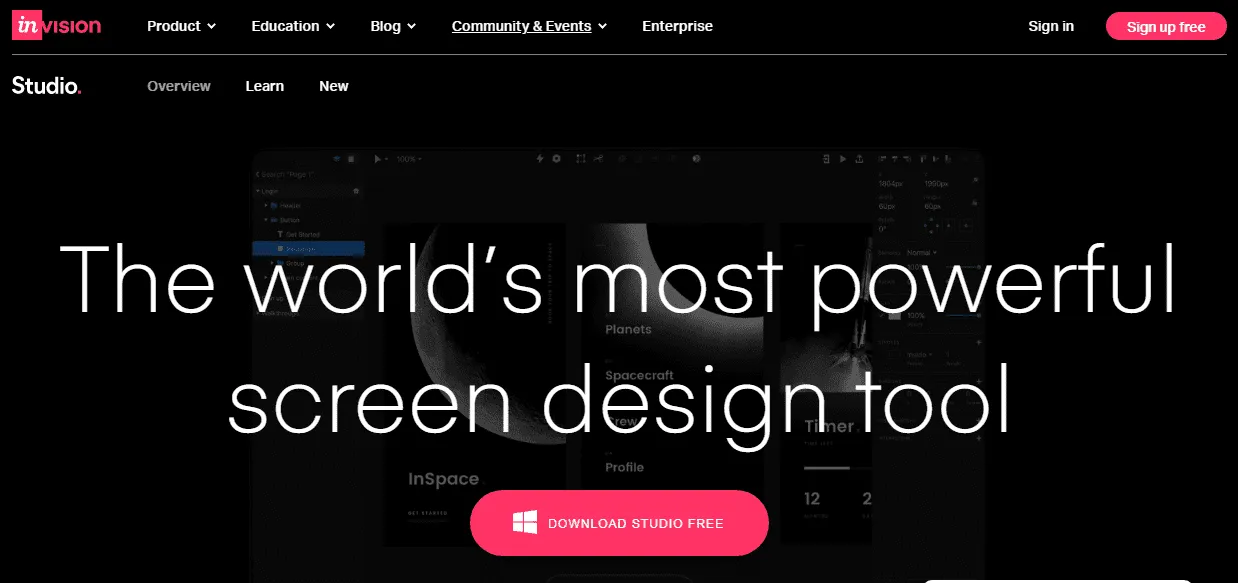Open the gear settings icon in Studio's toolbar
Screen dimensions: 1238x583
tap(556, 158)
